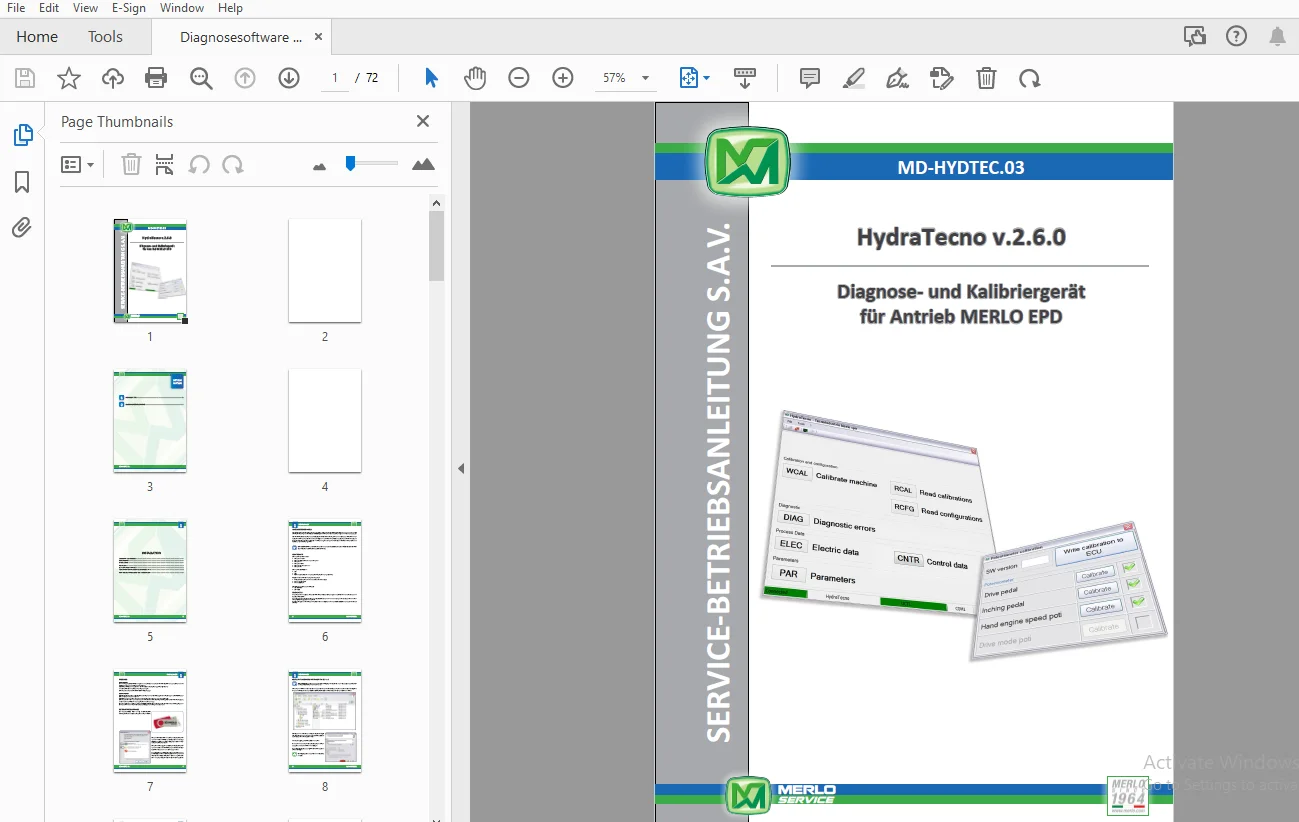This screenshot has height=822, width=1299.
Task: Open the Attachments paperclip panel
Action: click(x=22, y=228)
